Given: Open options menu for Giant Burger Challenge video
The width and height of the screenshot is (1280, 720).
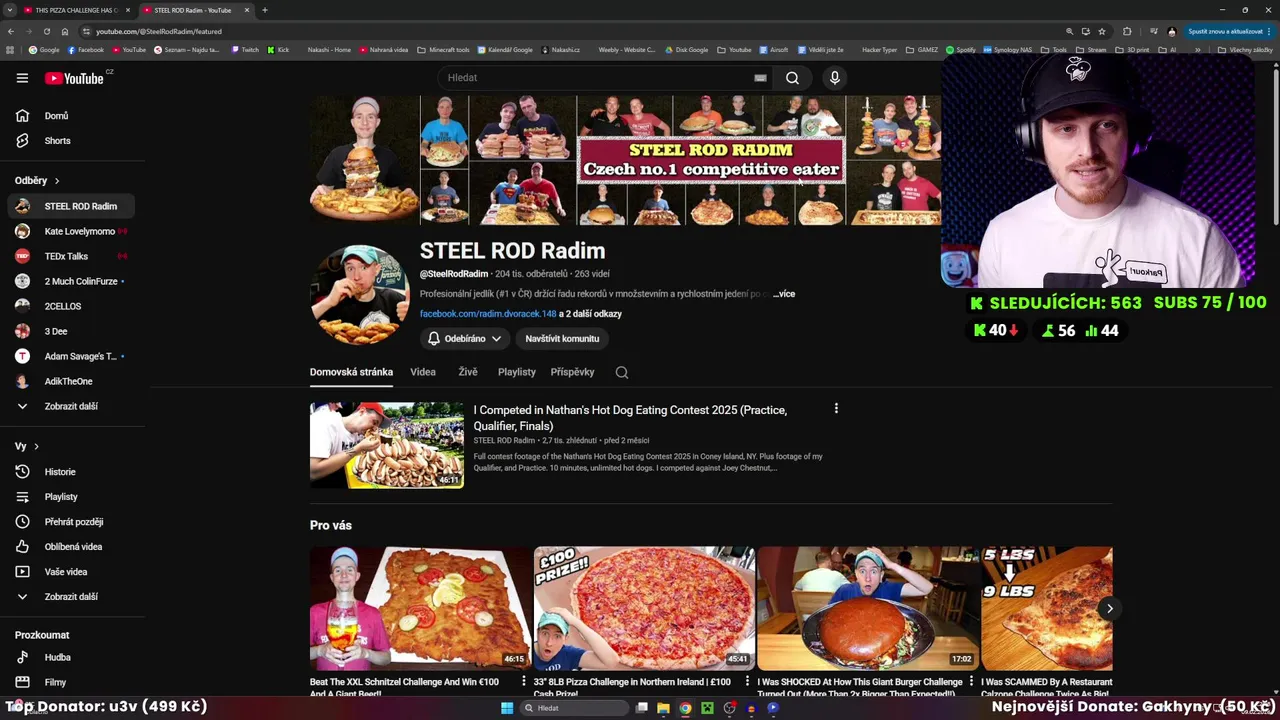Looking at the screenshot, I should pos(971,682).
